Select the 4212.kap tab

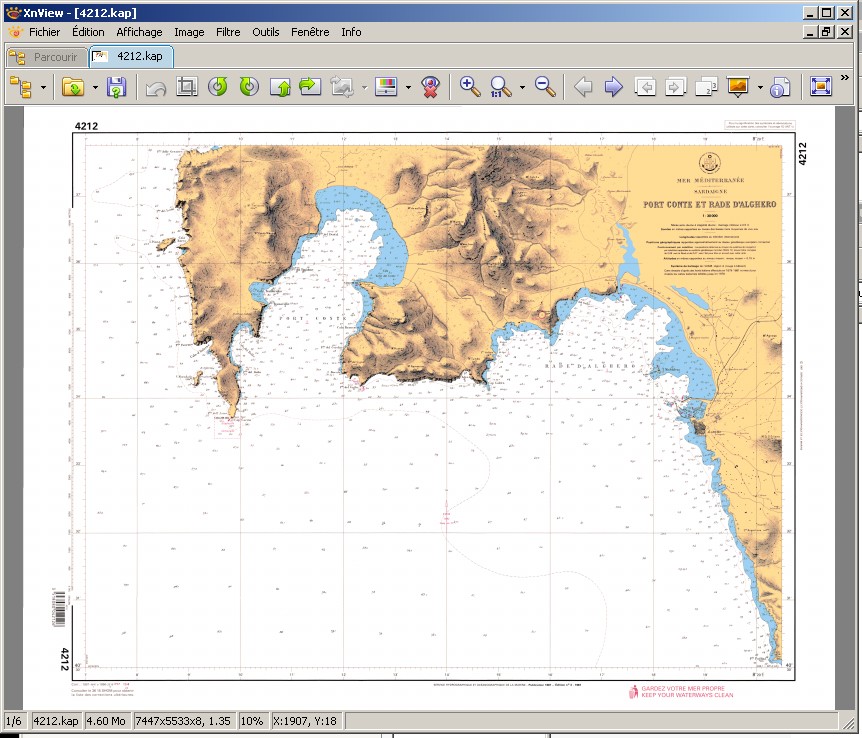pyautogui.click(x=131, y=57)
